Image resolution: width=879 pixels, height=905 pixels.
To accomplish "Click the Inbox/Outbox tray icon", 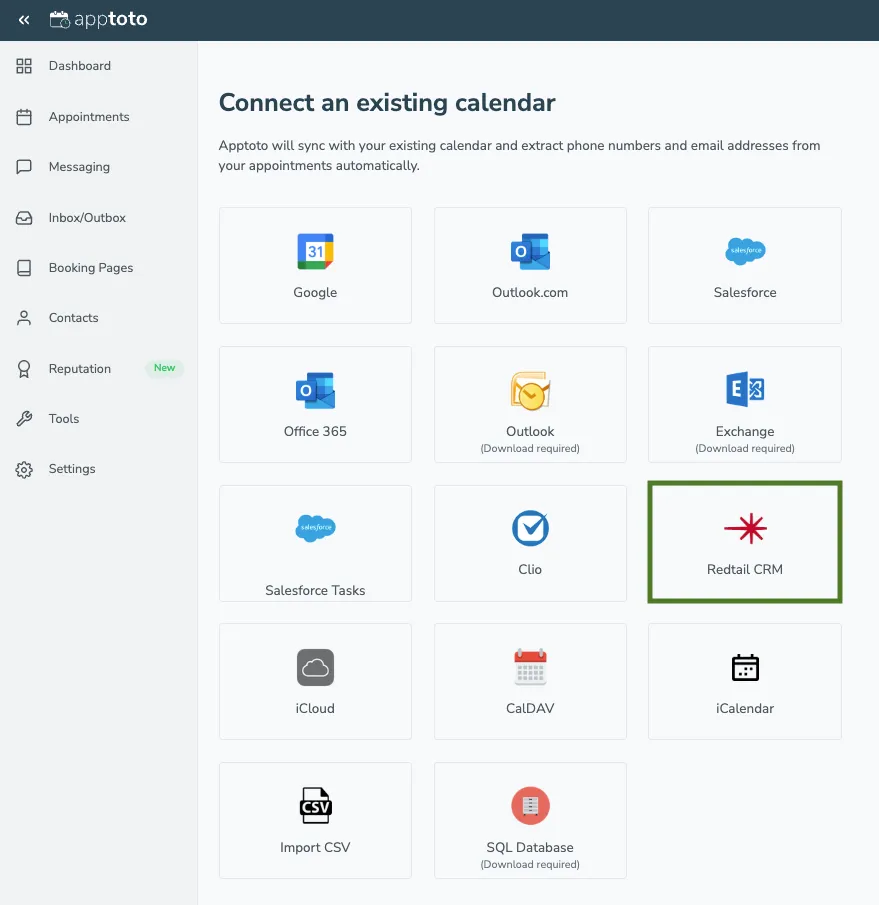I will tap(24, 218).
